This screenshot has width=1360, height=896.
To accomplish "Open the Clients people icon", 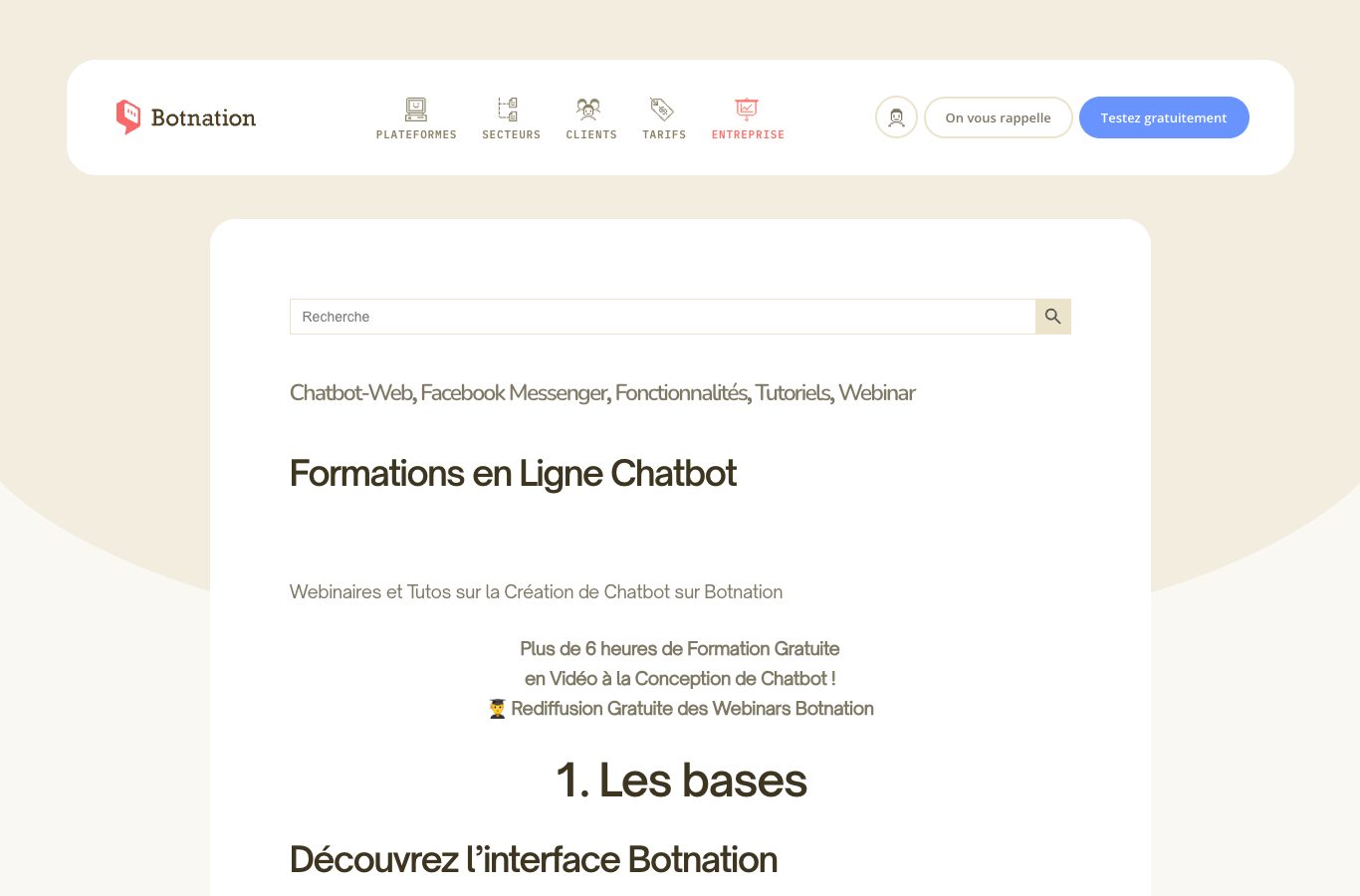I will coord(588,109).
